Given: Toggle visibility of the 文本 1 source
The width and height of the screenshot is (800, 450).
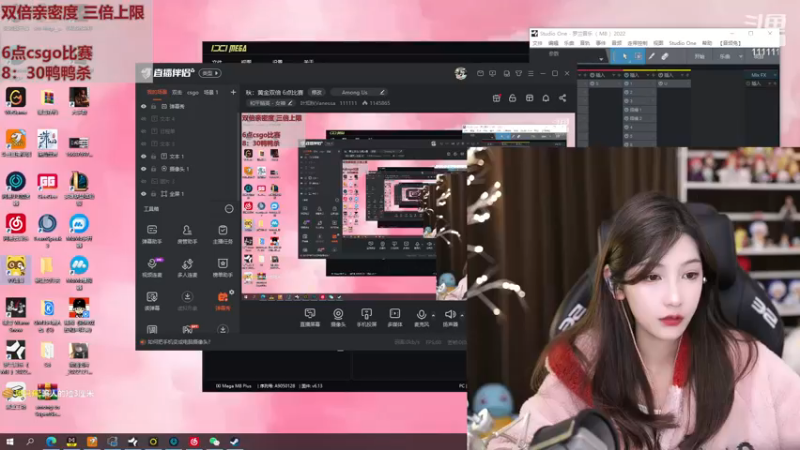Looking at the screenshot, I should pyautogui.click(x=143, y=156).
